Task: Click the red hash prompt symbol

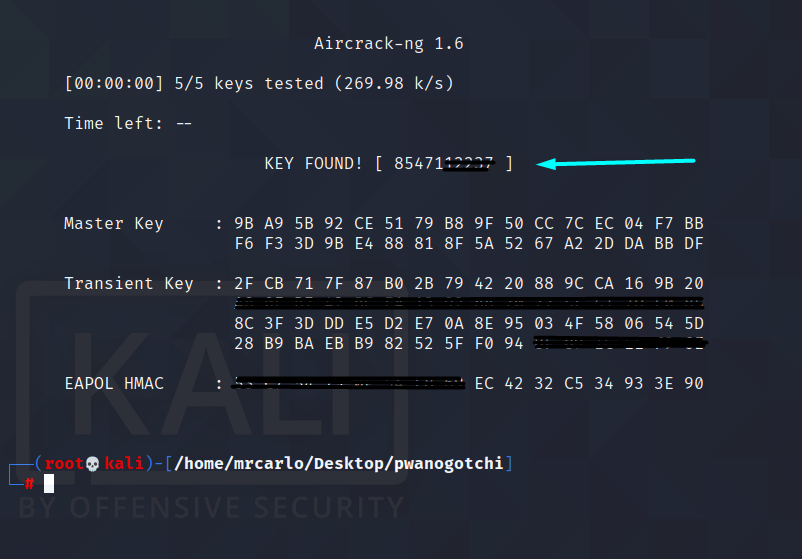Action: (x=29, y=483)
